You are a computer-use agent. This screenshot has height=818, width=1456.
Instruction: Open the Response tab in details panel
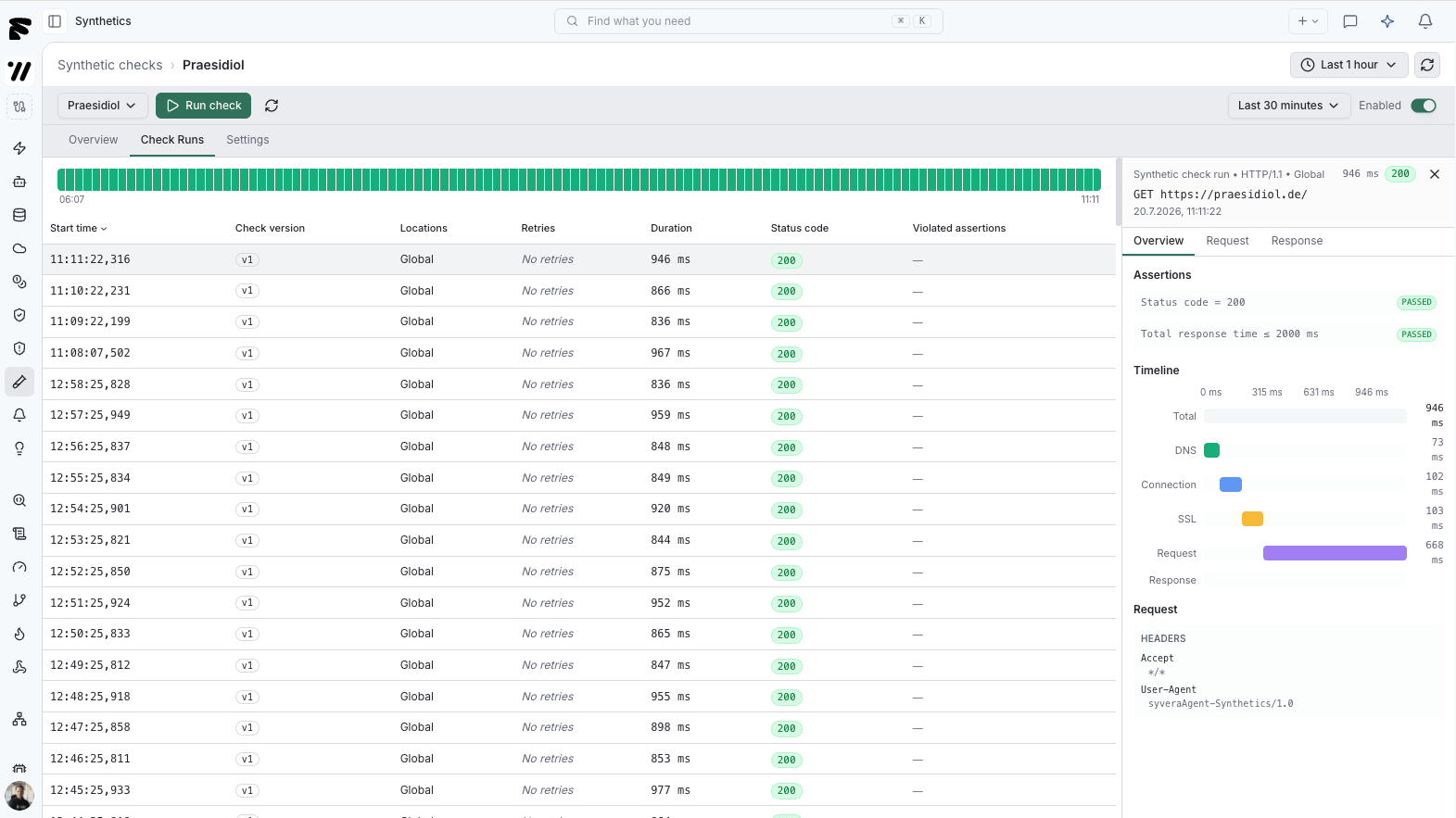pyautogui.click(x=1297, y=241)
